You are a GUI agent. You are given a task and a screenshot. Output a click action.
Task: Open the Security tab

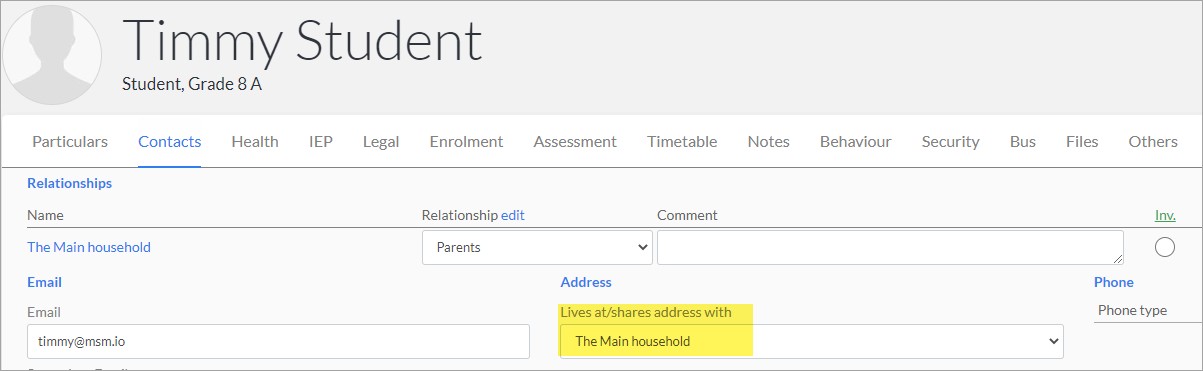point(950,141)
